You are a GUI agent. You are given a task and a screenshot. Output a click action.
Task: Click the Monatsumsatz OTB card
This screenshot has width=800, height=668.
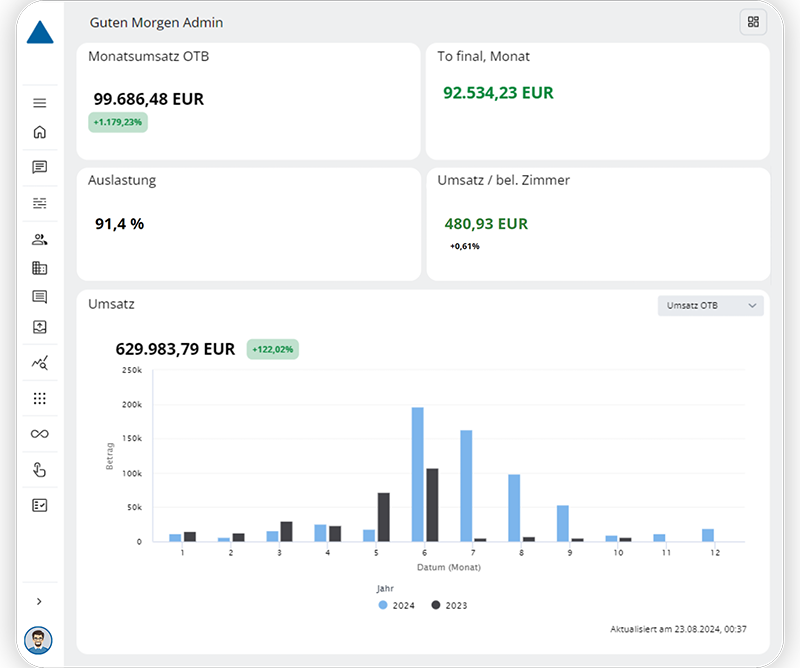click(x=248, y=101)
